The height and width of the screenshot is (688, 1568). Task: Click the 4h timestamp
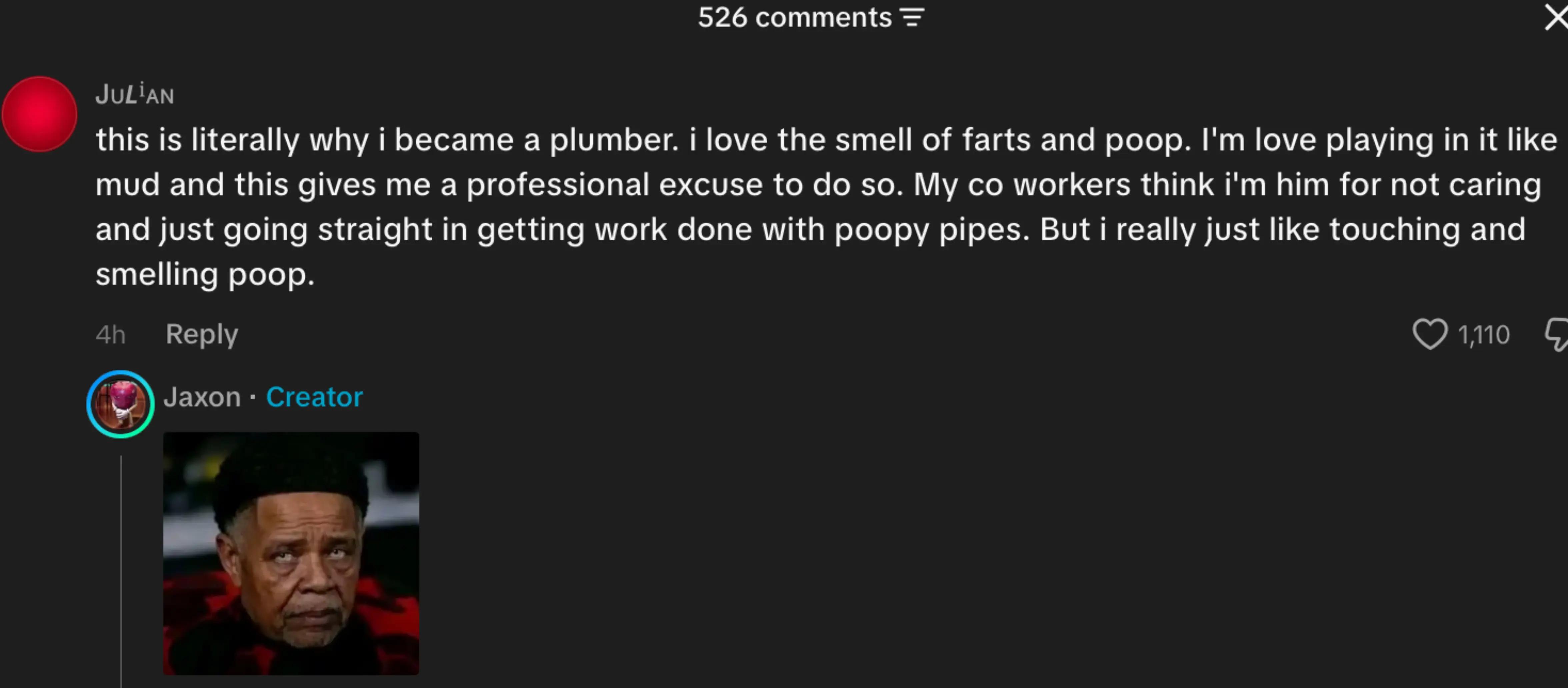[111, 335]
